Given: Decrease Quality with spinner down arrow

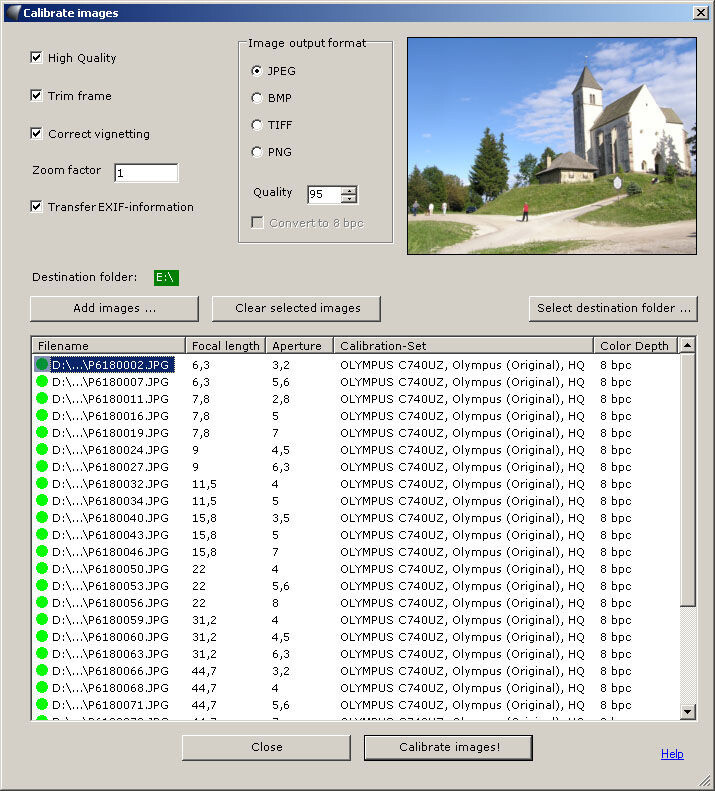Looking at the screenshot, I should [349, 199].
